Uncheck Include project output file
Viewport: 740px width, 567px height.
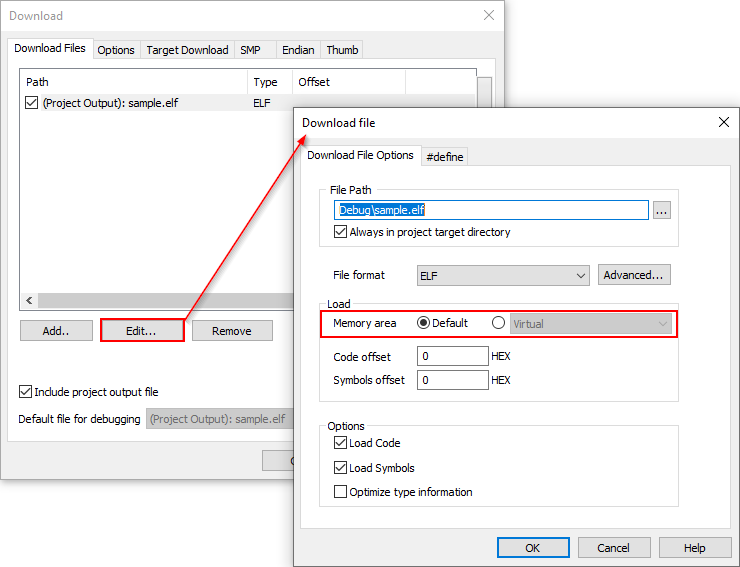[26, 392]
